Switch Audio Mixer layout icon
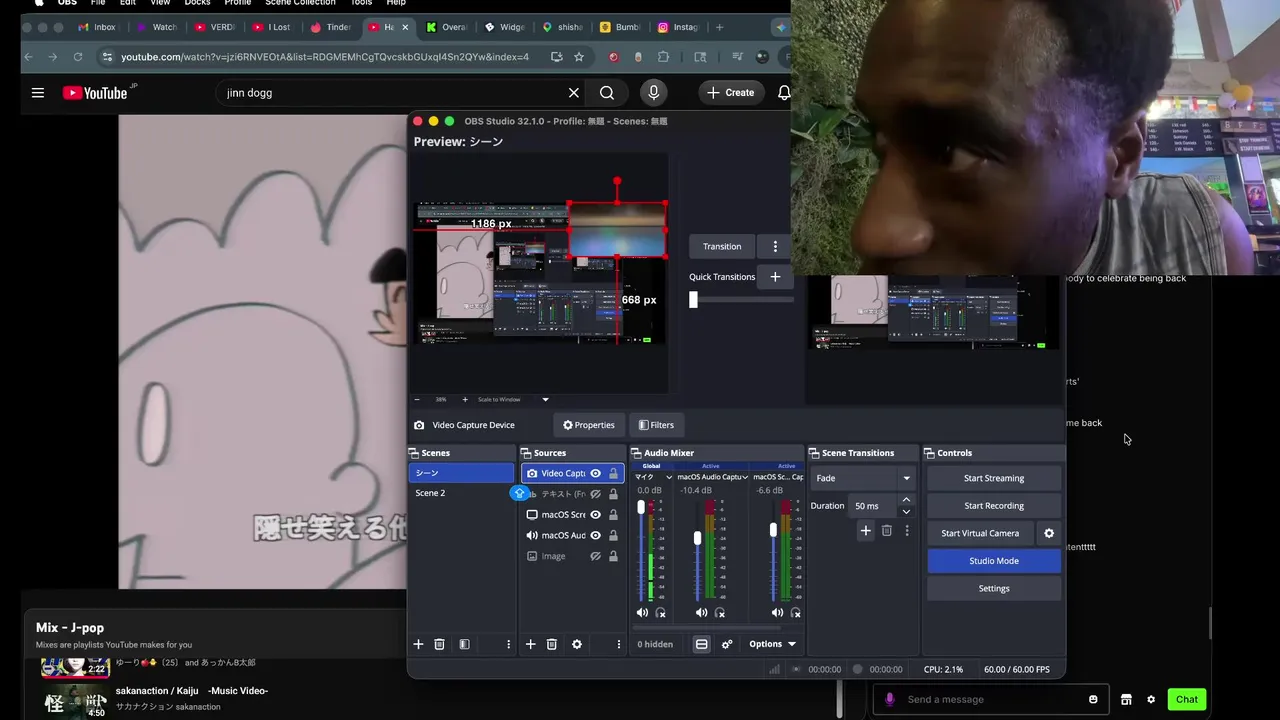 [702, 644]
